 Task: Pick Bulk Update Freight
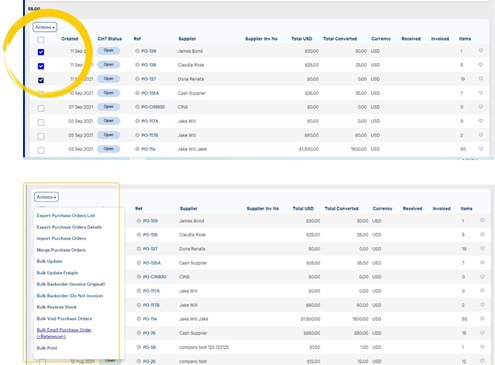57,273
